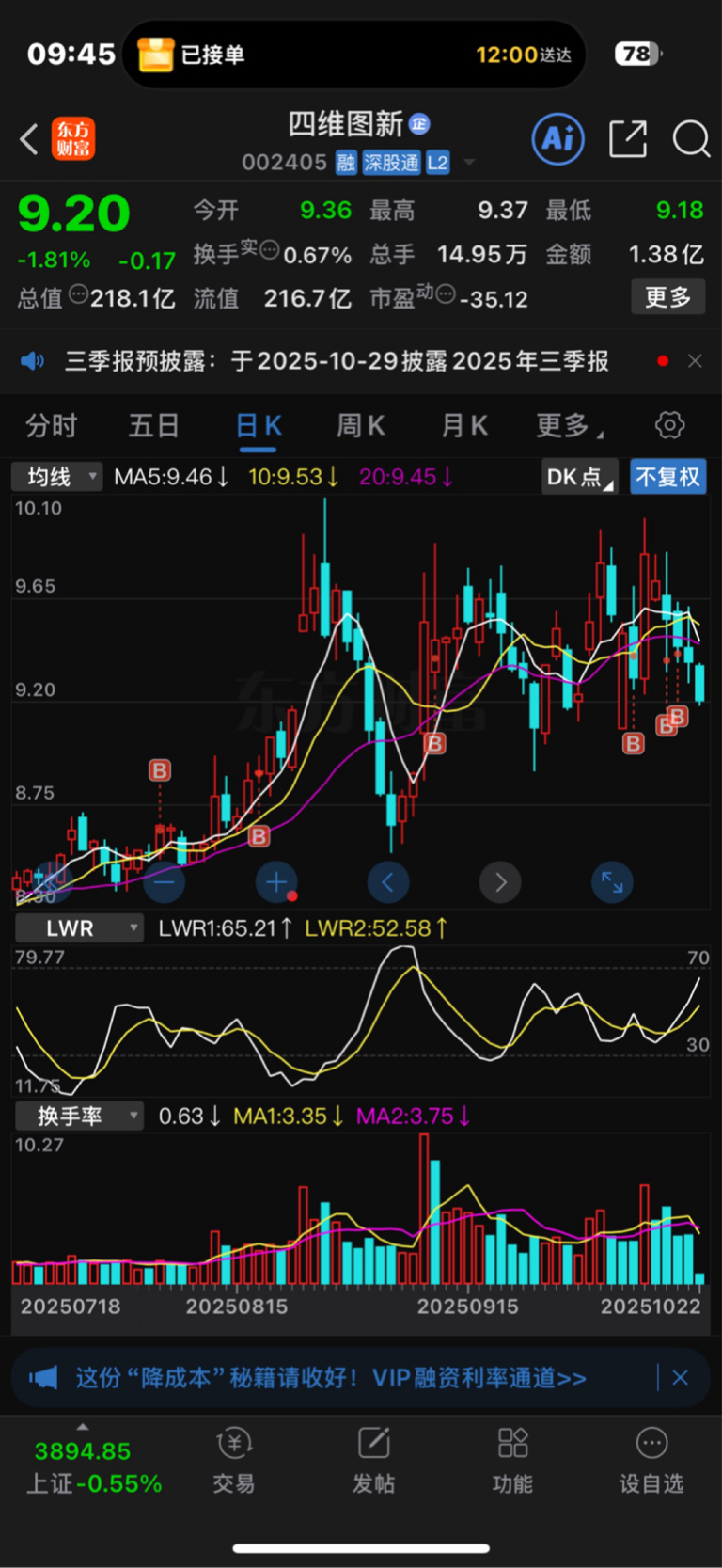Switch to 周K tab

pos(361,426)
